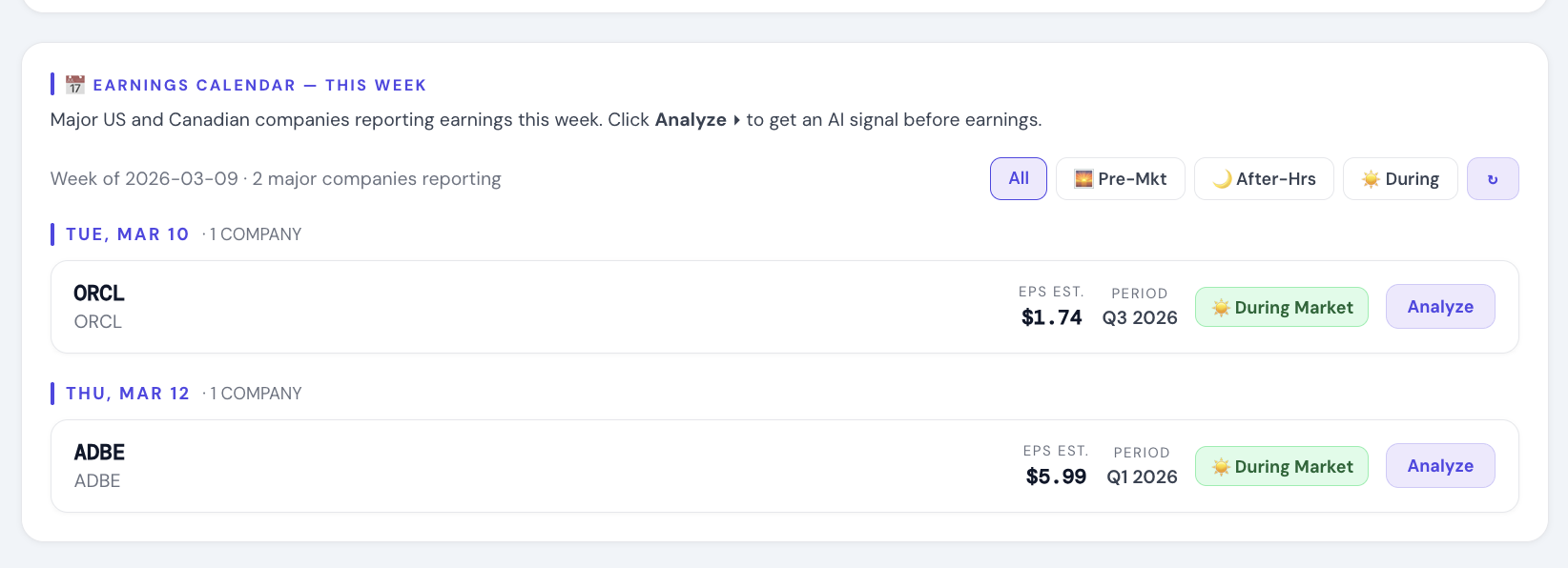Click Analyze for ADBE earnings
1568x568 pixels.
tap(1440, 465)
